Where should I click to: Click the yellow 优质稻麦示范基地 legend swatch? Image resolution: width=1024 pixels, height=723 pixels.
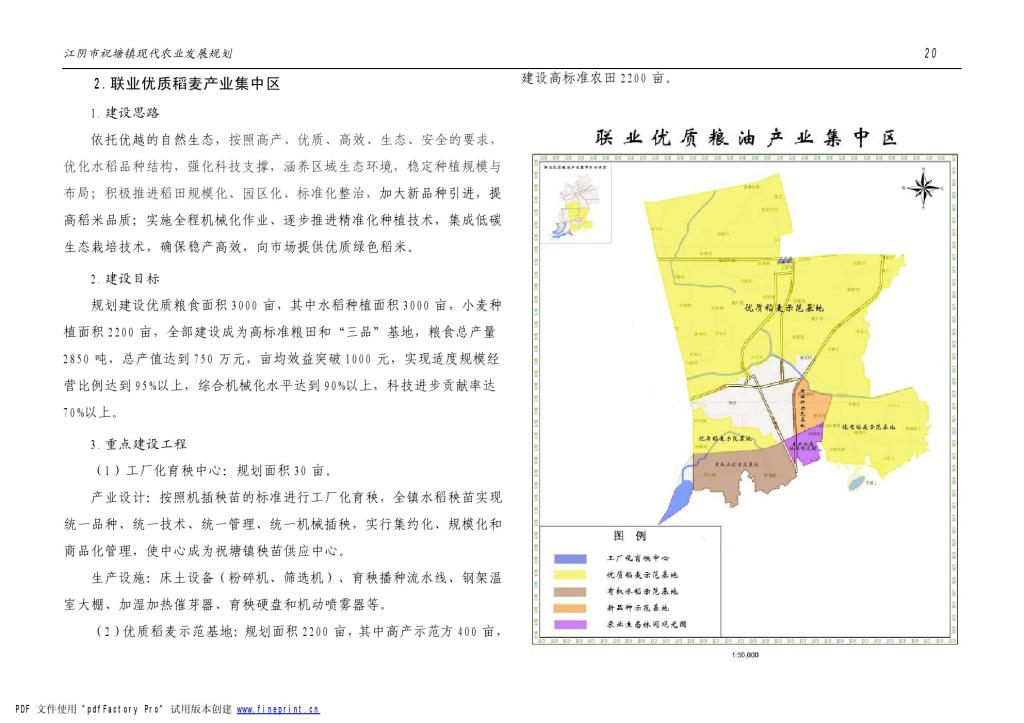(570, 575)
